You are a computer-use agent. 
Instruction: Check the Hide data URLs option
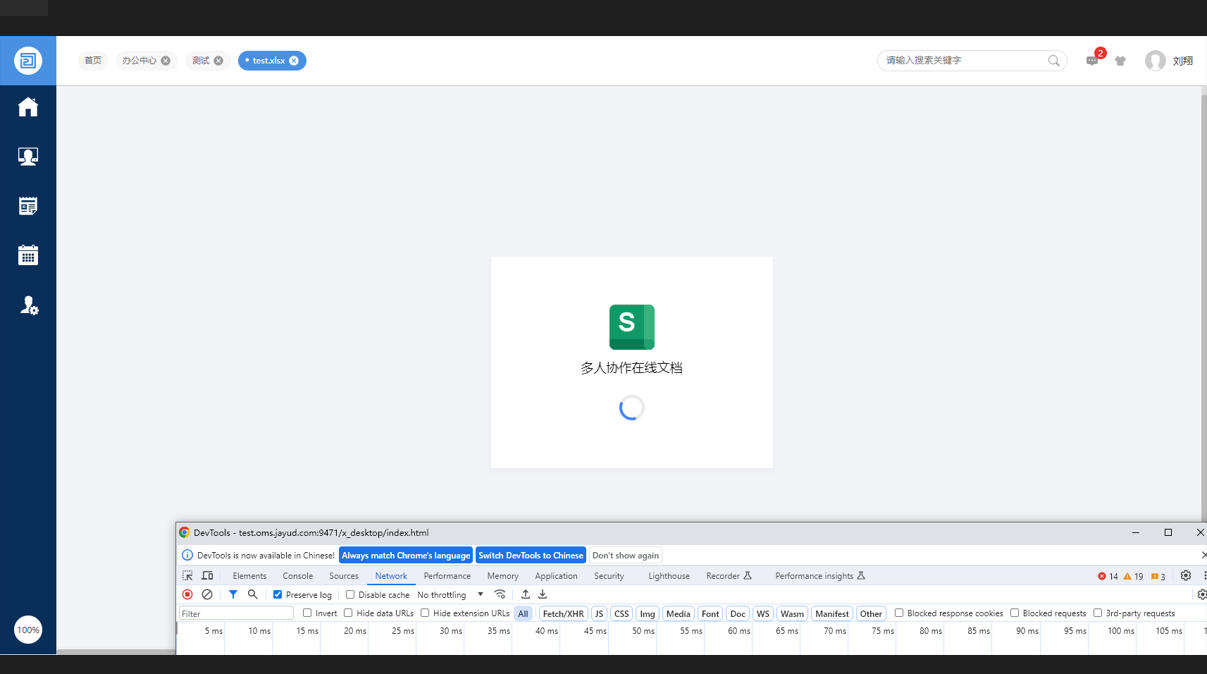(x=348, y=613)
